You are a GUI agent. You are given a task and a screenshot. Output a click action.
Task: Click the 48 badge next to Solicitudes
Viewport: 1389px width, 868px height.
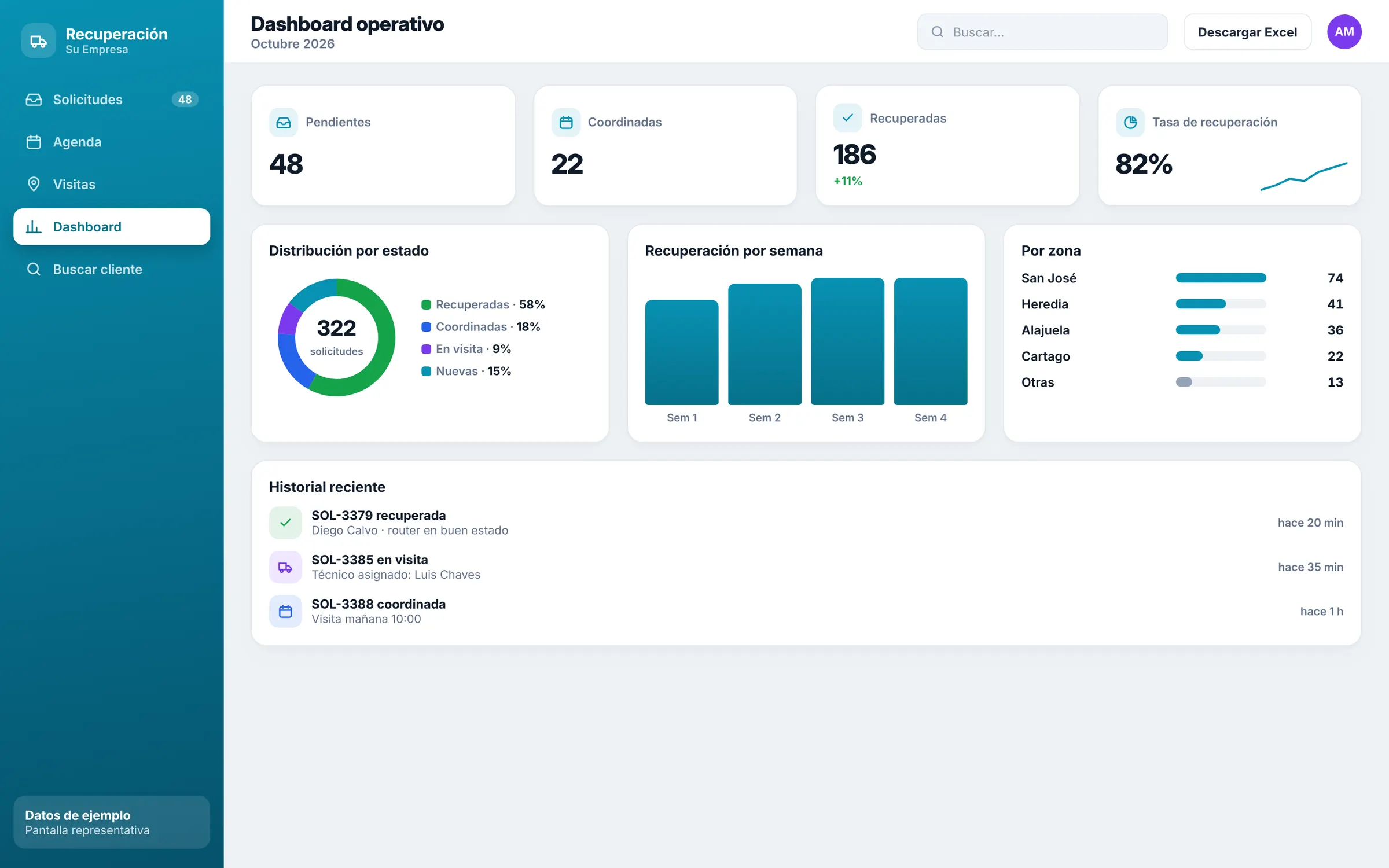point(185,100)
